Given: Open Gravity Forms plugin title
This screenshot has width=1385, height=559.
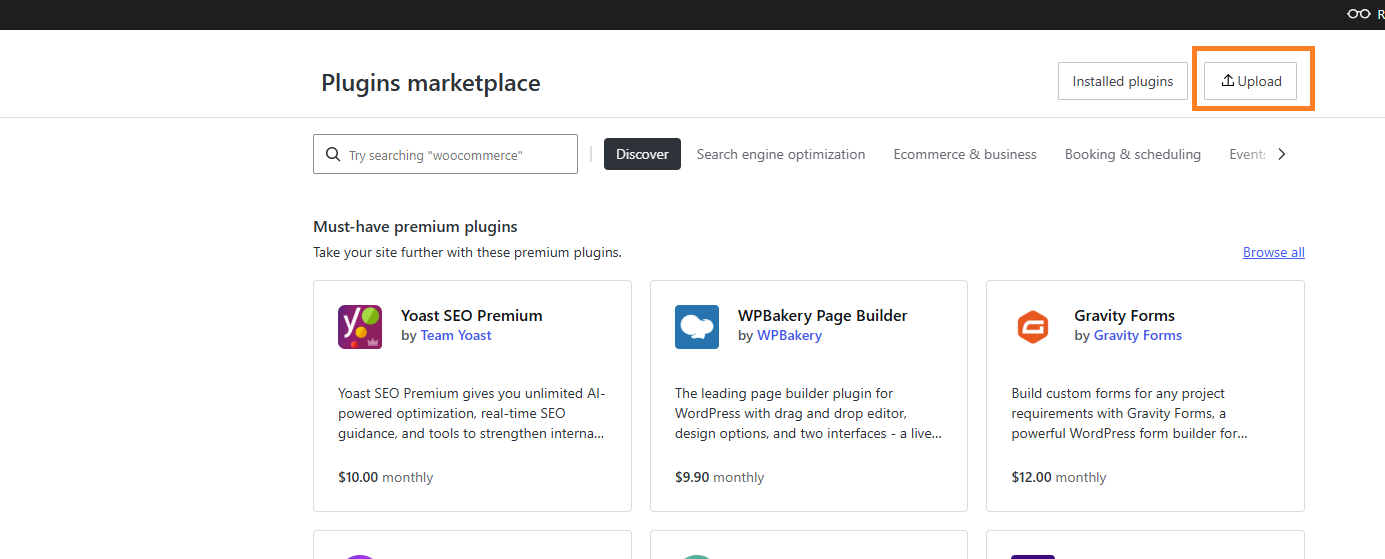Looking at the screenshot, I should [x=1125, y=315].
